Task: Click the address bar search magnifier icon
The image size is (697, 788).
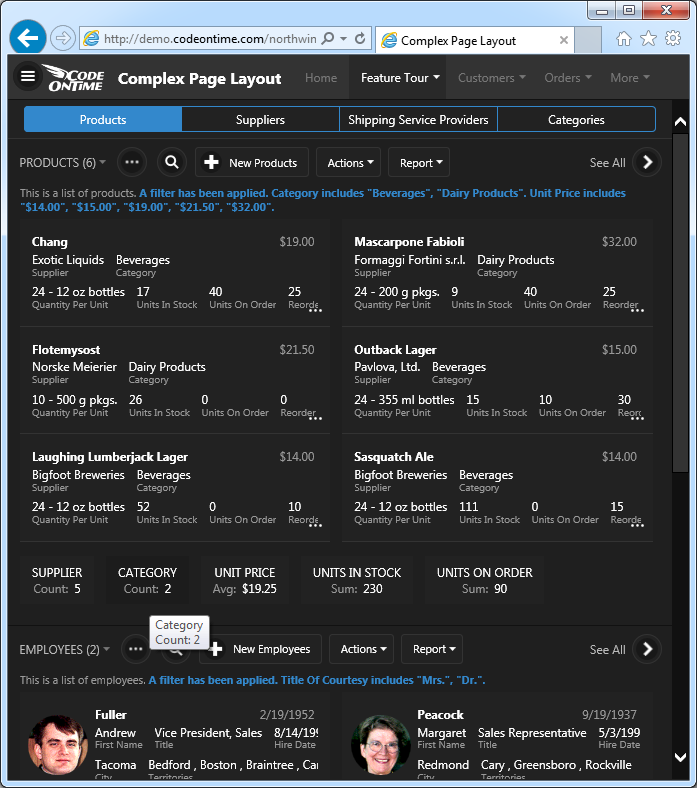Action: click(328, 39)
